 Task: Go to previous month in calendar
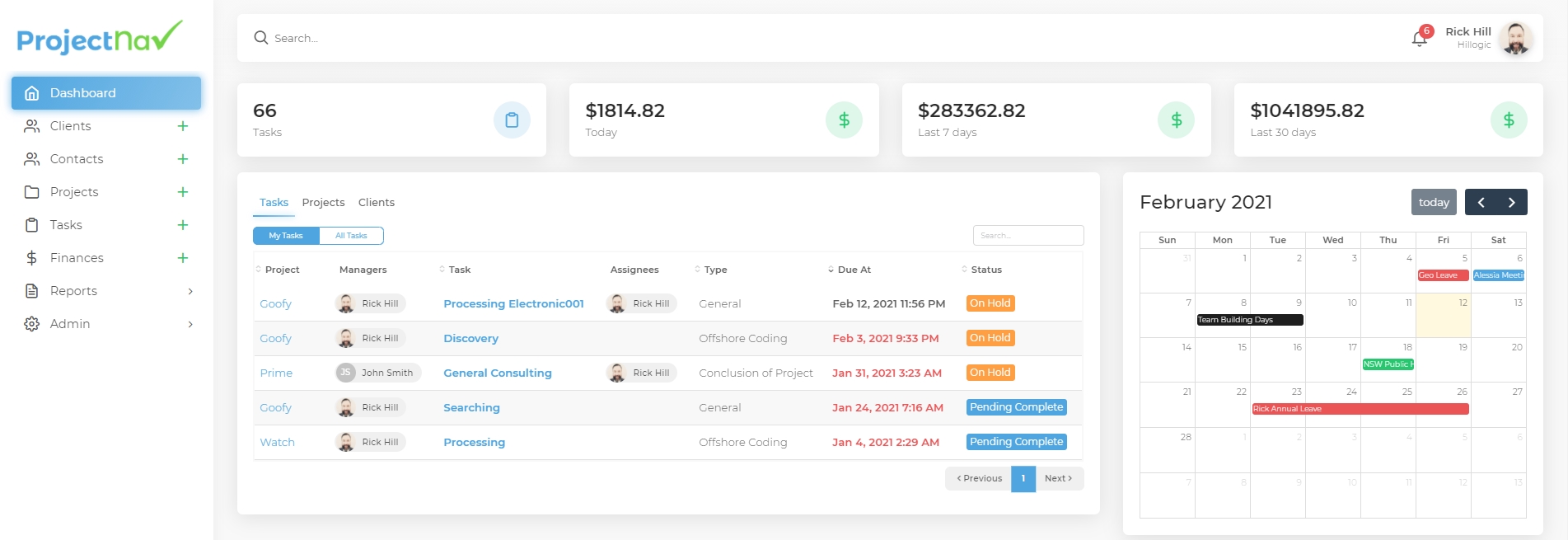coord(1481,202)
